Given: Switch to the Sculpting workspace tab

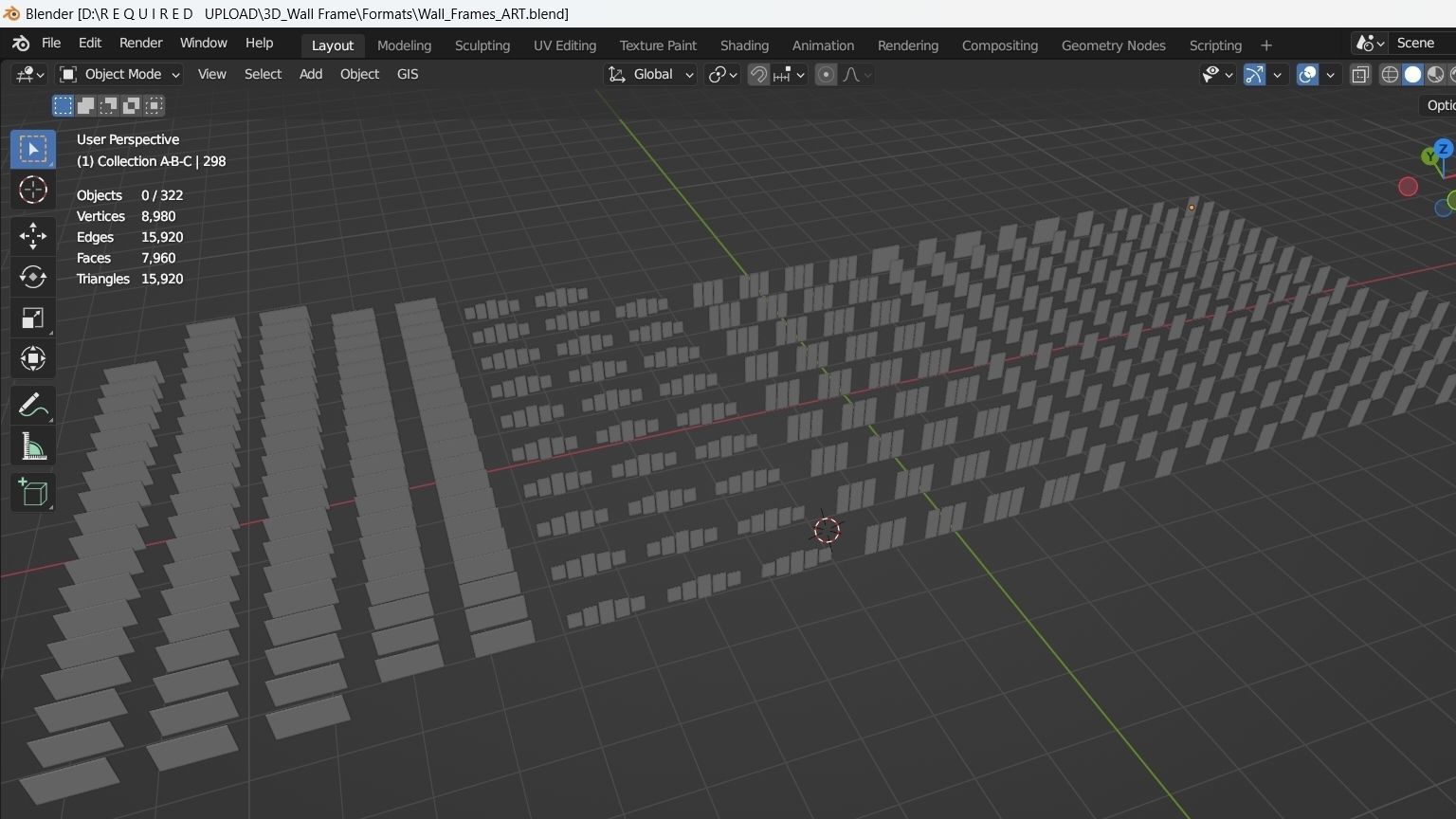Looking at the screenshot, I should coord(482,45).
